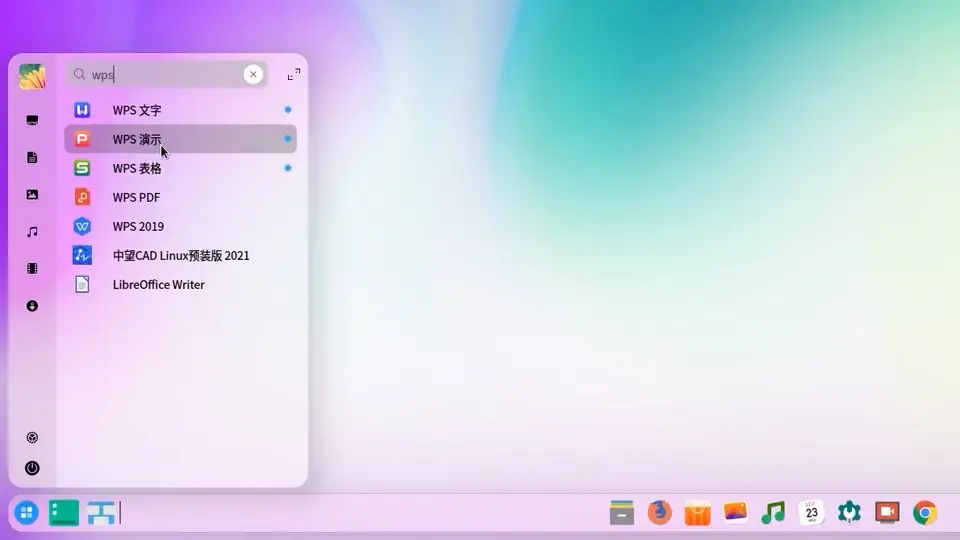
Task: Open the Pictures folder sidebar icon
Action: [x=32, y=195]
